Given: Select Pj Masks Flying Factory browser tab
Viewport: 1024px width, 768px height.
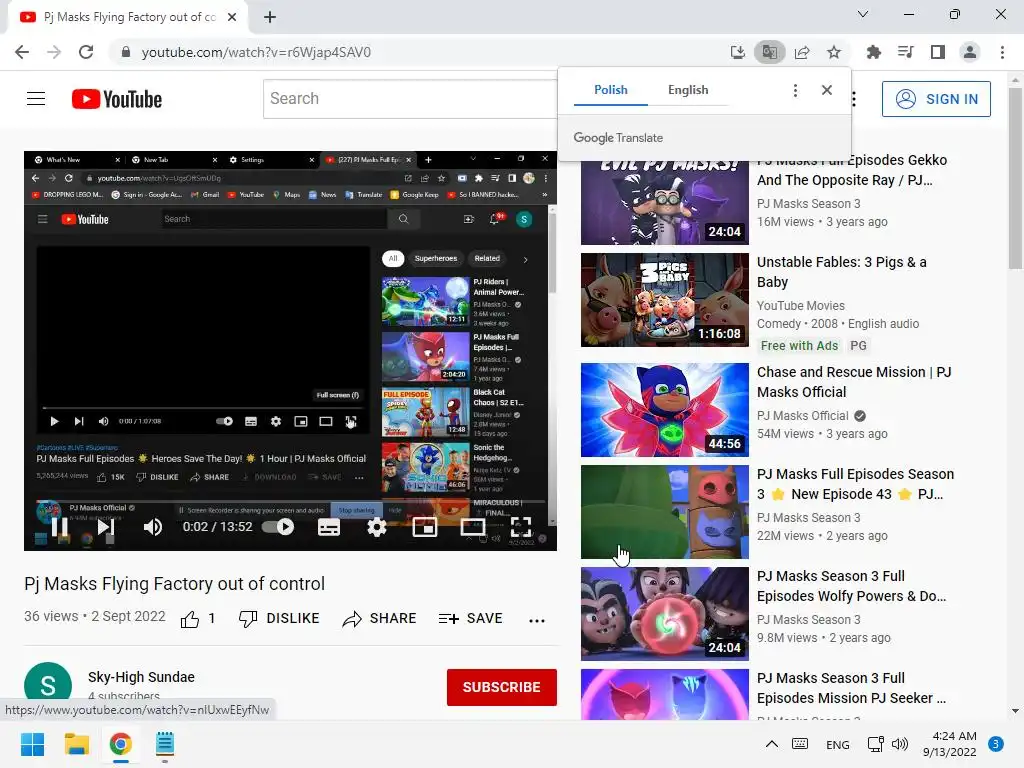Looking at the screenshot, I should coord(127,17).
